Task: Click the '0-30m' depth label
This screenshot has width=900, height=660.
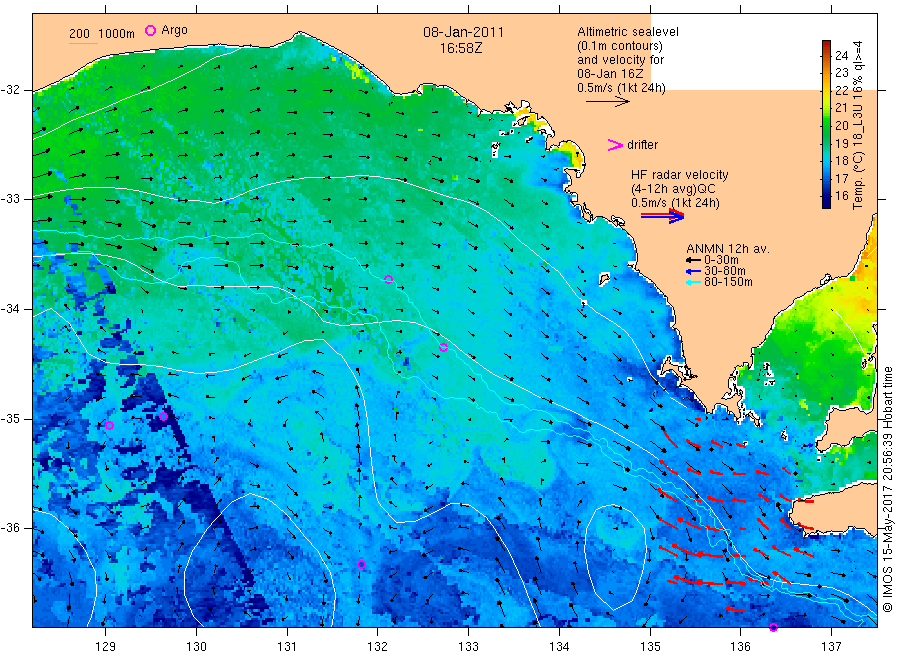Action: pyautogui.click(x=721, y=260)
